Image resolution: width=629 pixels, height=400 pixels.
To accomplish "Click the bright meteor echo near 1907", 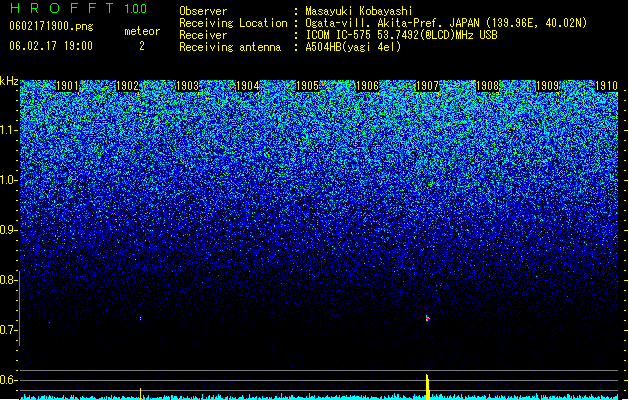I will pos(428,318).
